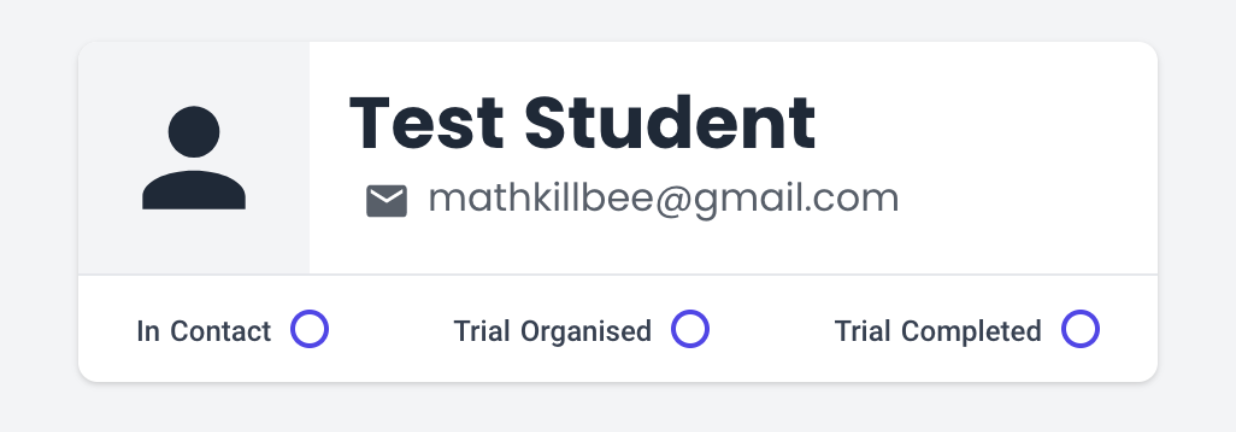Select the "Trial Completed" label text
The image size is (1236, 432).
tap(937, 331)
